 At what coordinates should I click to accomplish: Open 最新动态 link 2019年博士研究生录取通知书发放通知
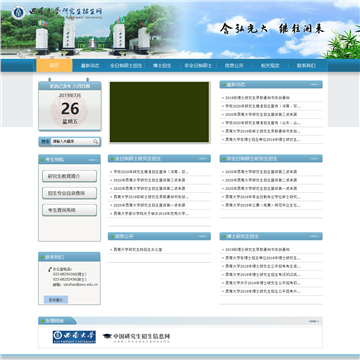[x=257, y=98]
